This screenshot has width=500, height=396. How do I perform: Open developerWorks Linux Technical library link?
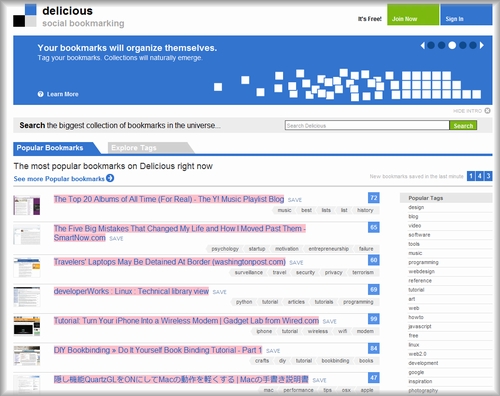click(131, 291)
